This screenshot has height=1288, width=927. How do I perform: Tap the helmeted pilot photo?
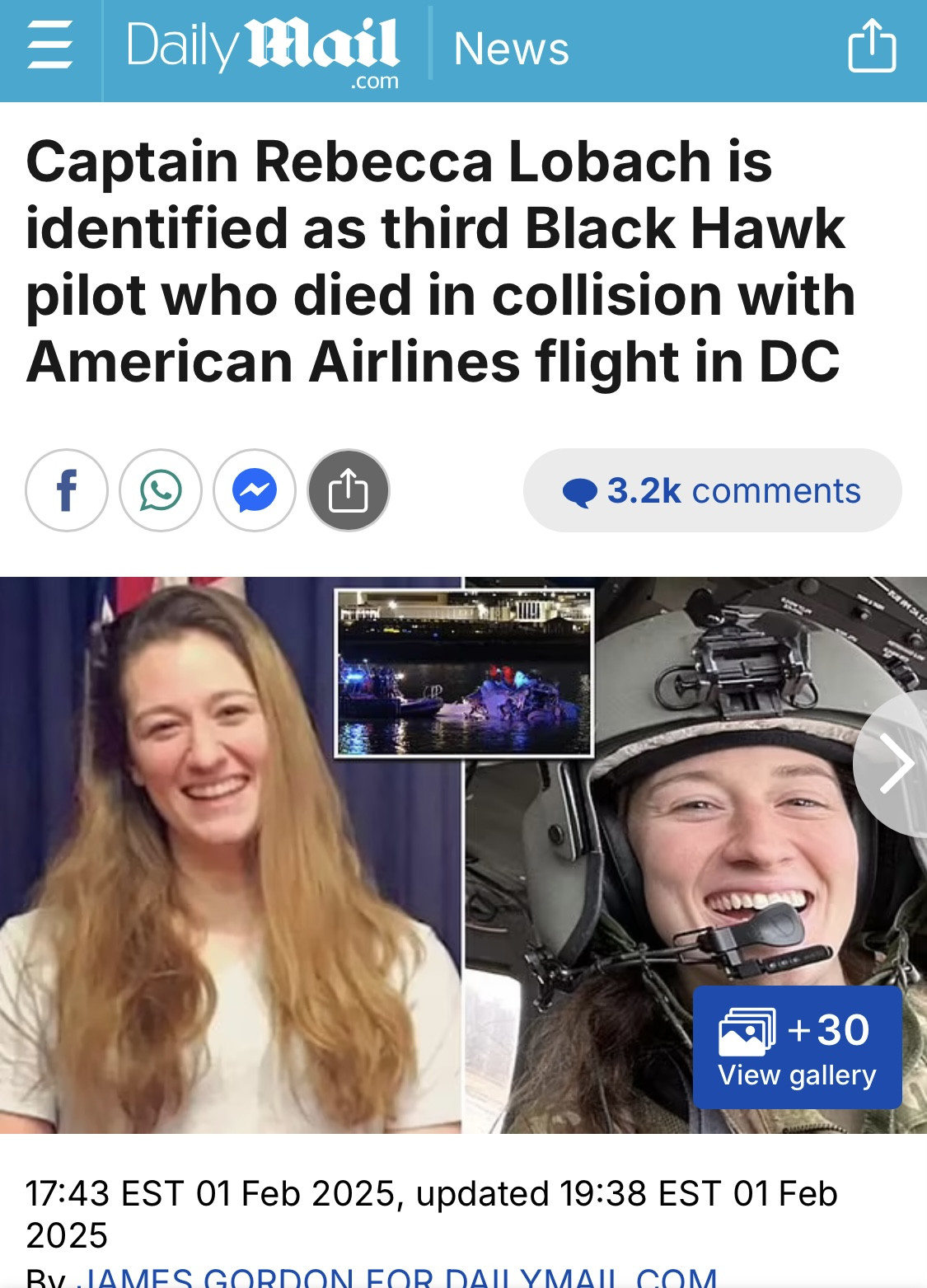pos(696,855)
